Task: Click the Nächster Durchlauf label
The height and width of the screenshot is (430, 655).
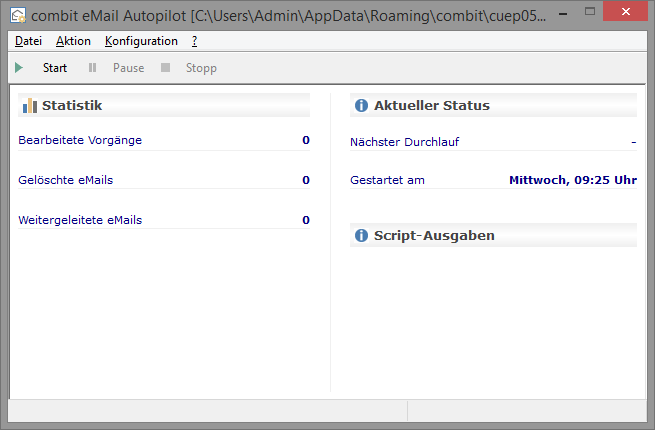Action: [x=404, y=142]
